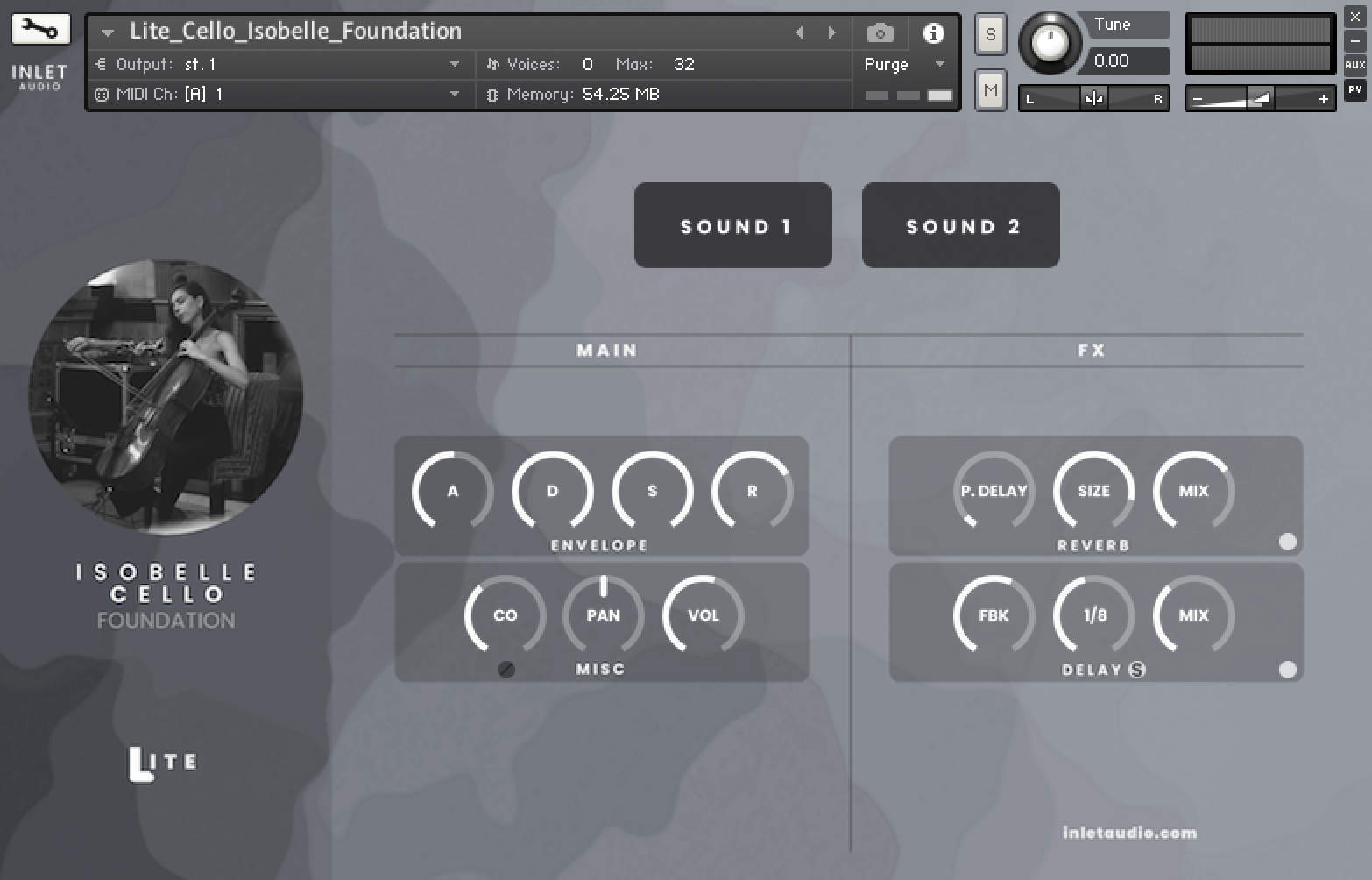Click the instrument info (i) icon
Viewport: 1372px width, 880px height.
(x=934, y=32)
